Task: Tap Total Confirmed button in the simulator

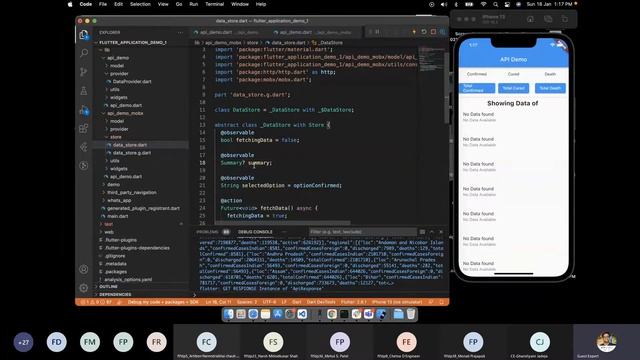Action: (477, 88)
